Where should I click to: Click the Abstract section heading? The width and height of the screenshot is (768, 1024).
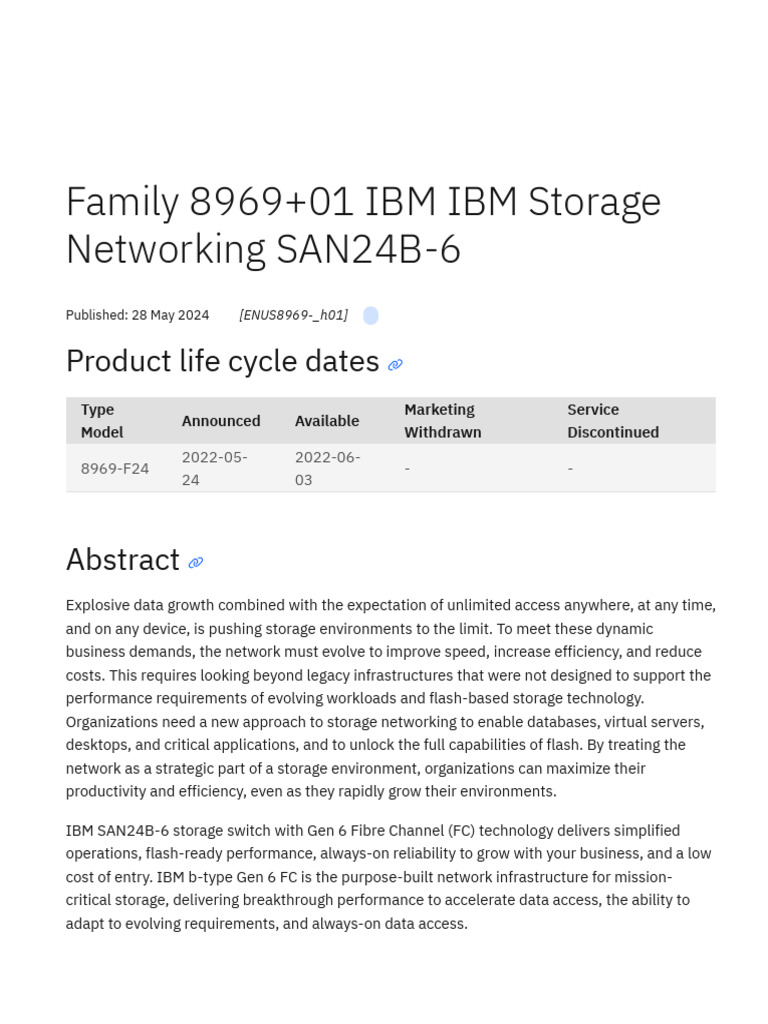point(122,559)
